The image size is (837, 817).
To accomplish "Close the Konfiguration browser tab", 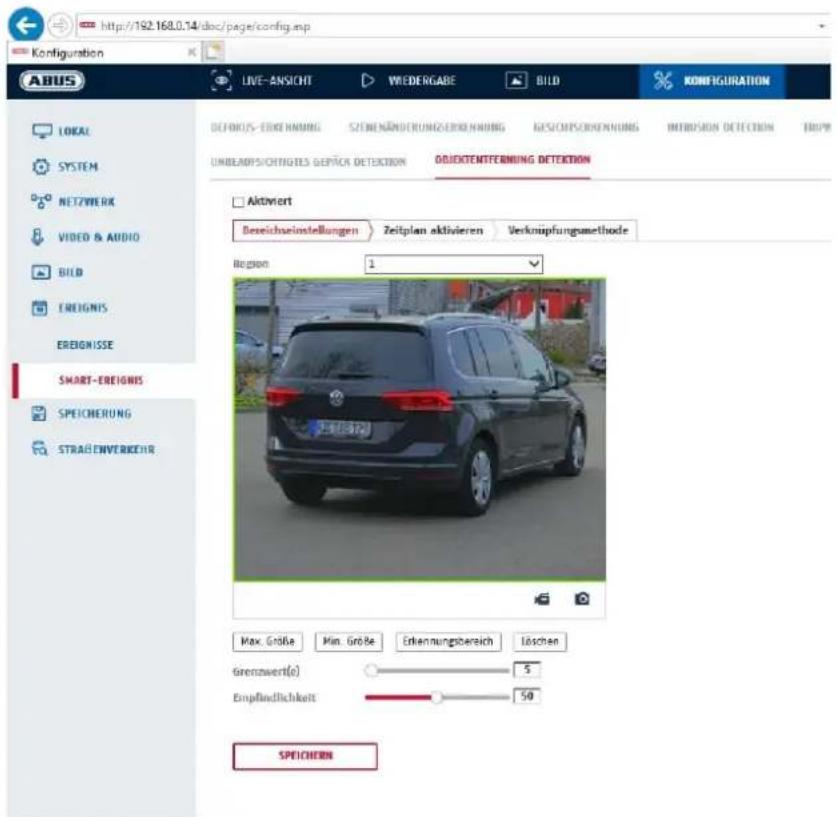I will 191,52.
